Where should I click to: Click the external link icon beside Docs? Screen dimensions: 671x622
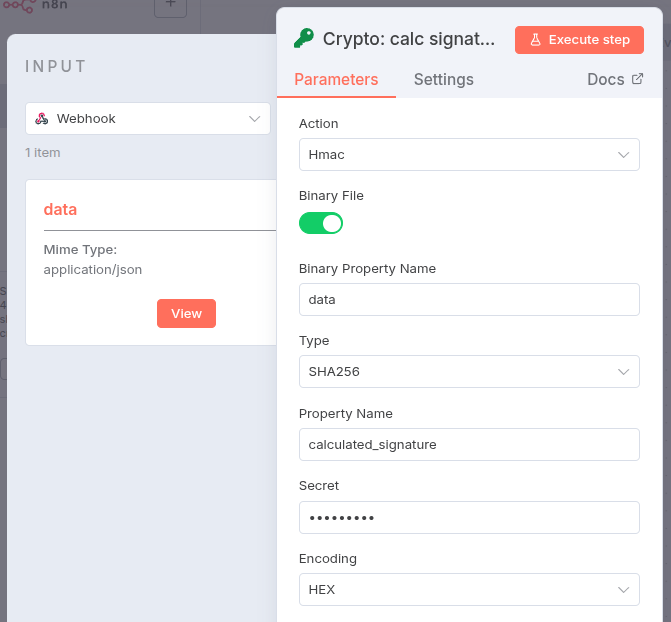(638, 79)
